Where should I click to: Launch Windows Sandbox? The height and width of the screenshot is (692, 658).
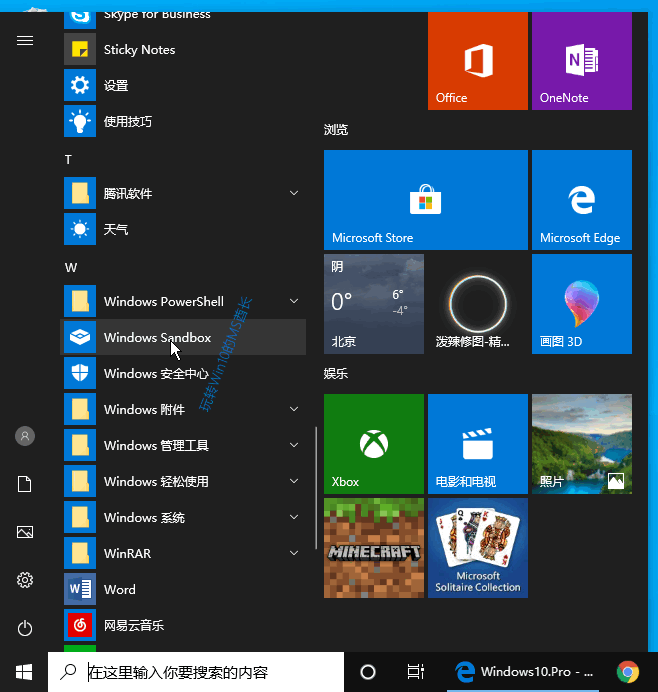(183, 337)
